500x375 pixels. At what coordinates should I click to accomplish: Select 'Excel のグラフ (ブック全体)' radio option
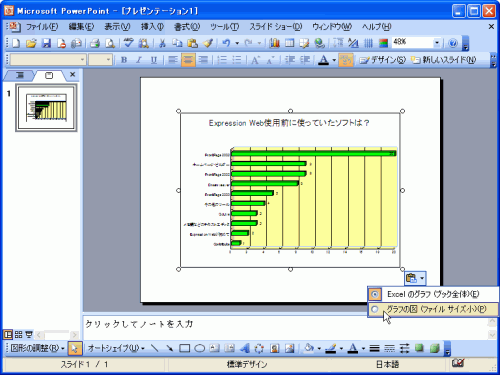433,294
